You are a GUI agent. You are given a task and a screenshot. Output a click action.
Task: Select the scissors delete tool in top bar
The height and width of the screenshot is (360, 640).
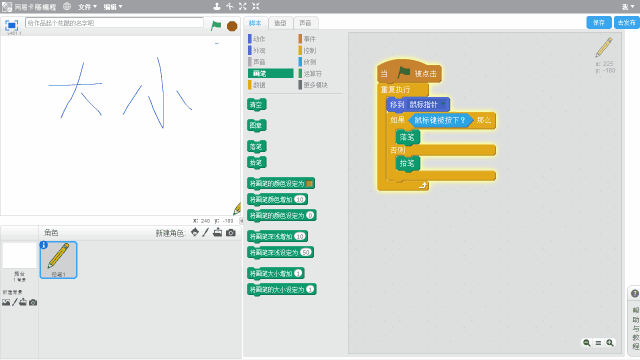tap(230, 6)
